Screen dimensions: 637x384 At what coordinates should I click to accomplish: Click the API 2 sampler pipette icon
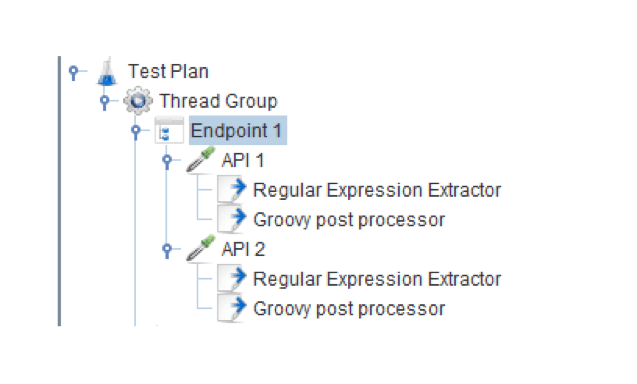click(x=200, y=248)
